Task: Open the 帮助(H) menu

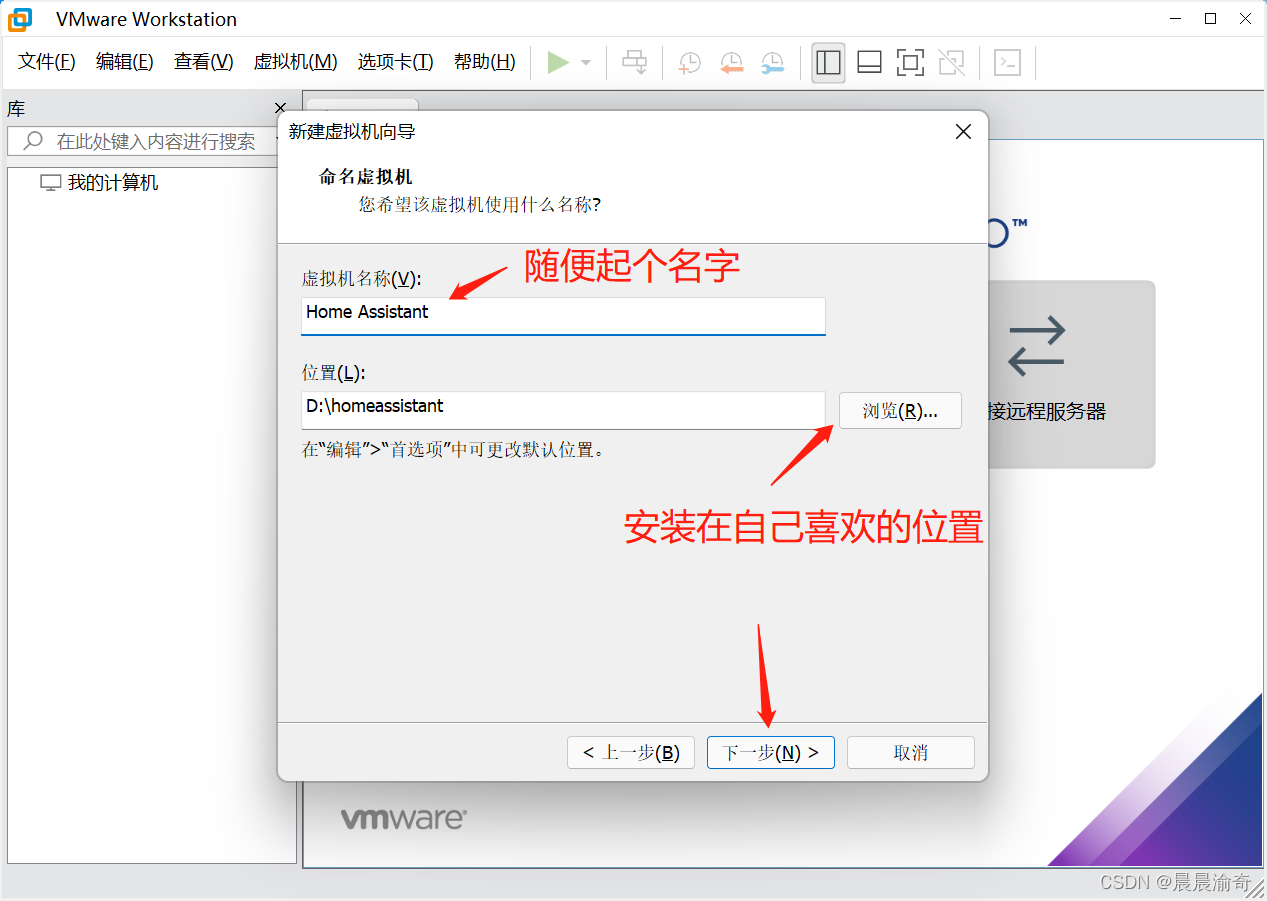Action: tap(485, 62)
